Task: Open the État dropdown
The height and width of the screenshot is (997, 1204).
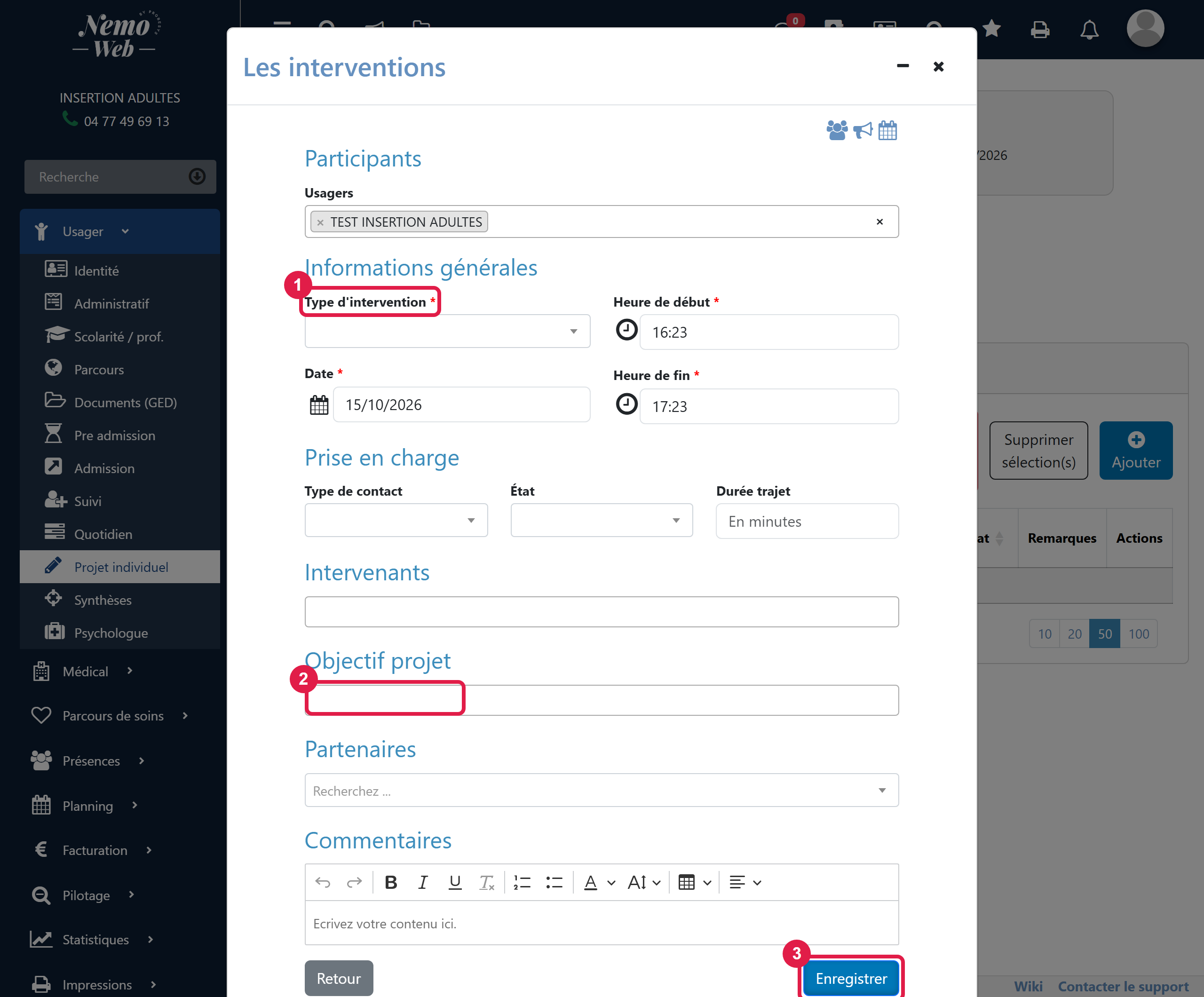Action: (602, 520)
